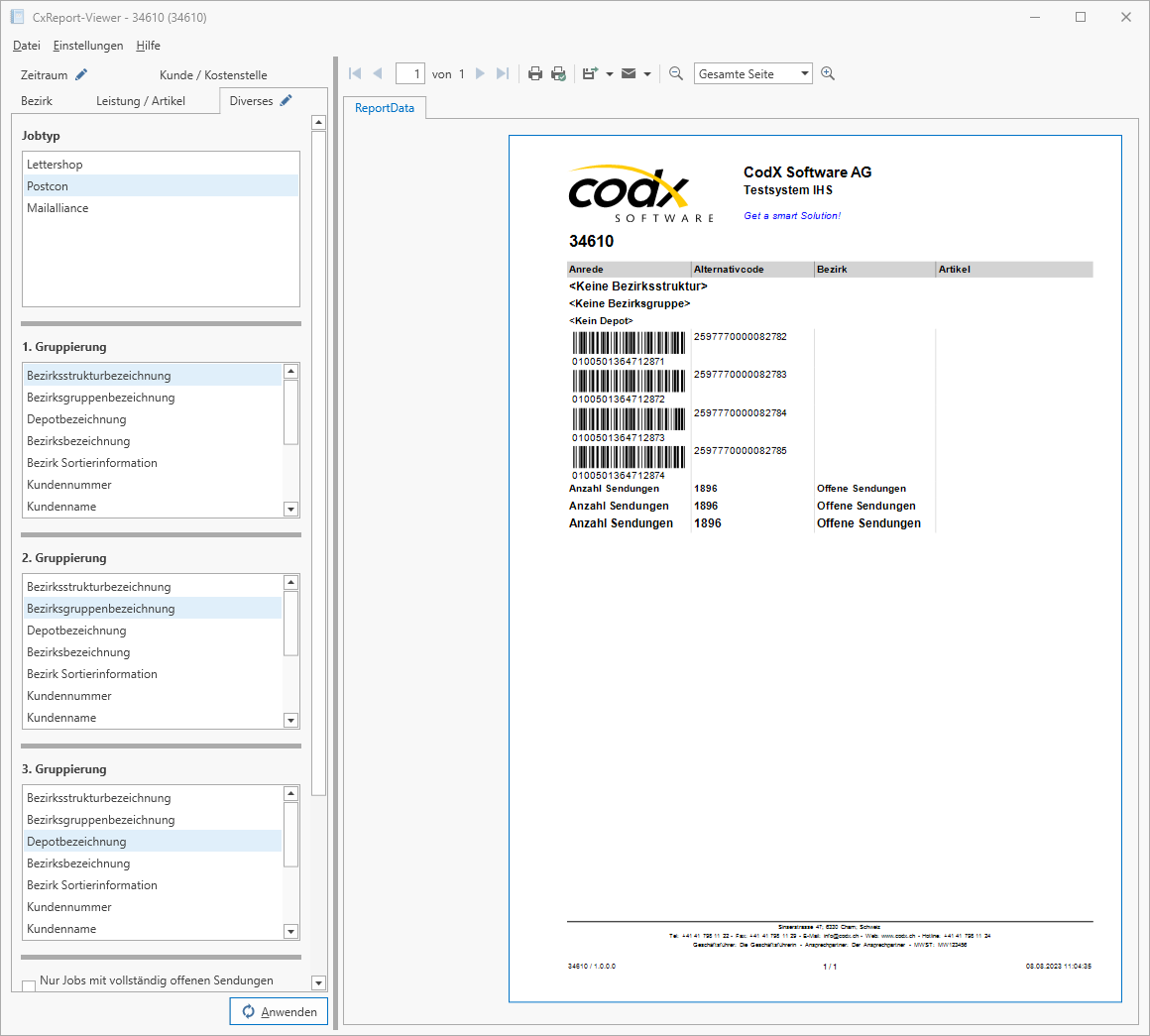Click pencil icon next to Diverses
Viewport: 1150px width, 1036px height.
tap(287, 100)
